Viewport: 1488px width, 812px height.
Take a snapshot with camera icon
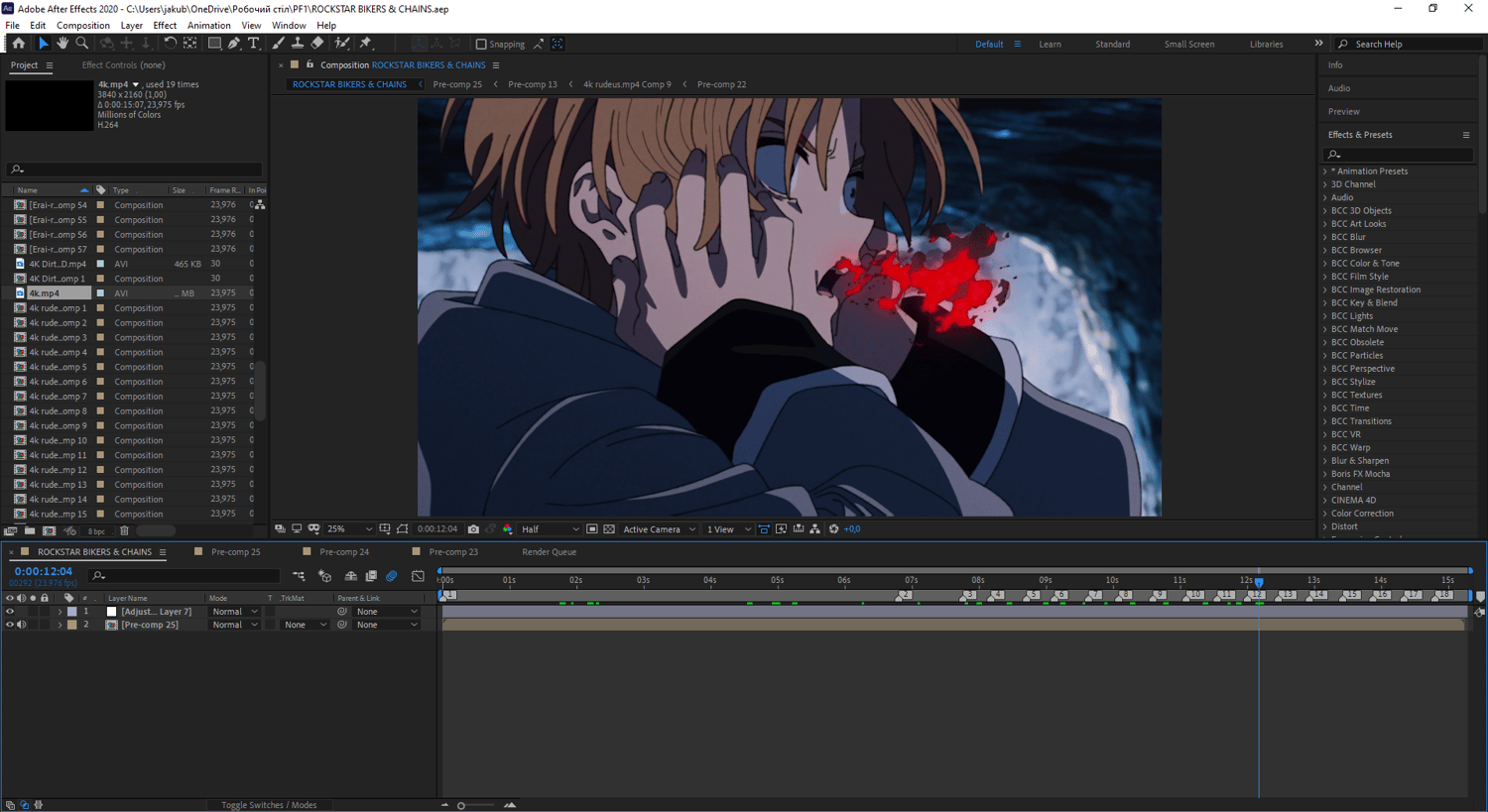coord(473,529)
